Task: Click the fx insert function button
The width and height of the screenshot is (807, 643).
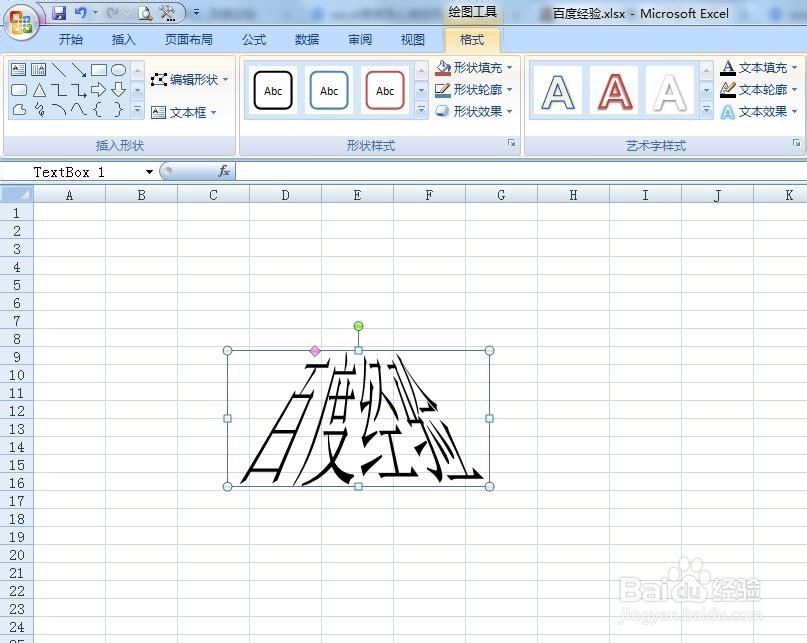Action: click(x=223, y=171)
